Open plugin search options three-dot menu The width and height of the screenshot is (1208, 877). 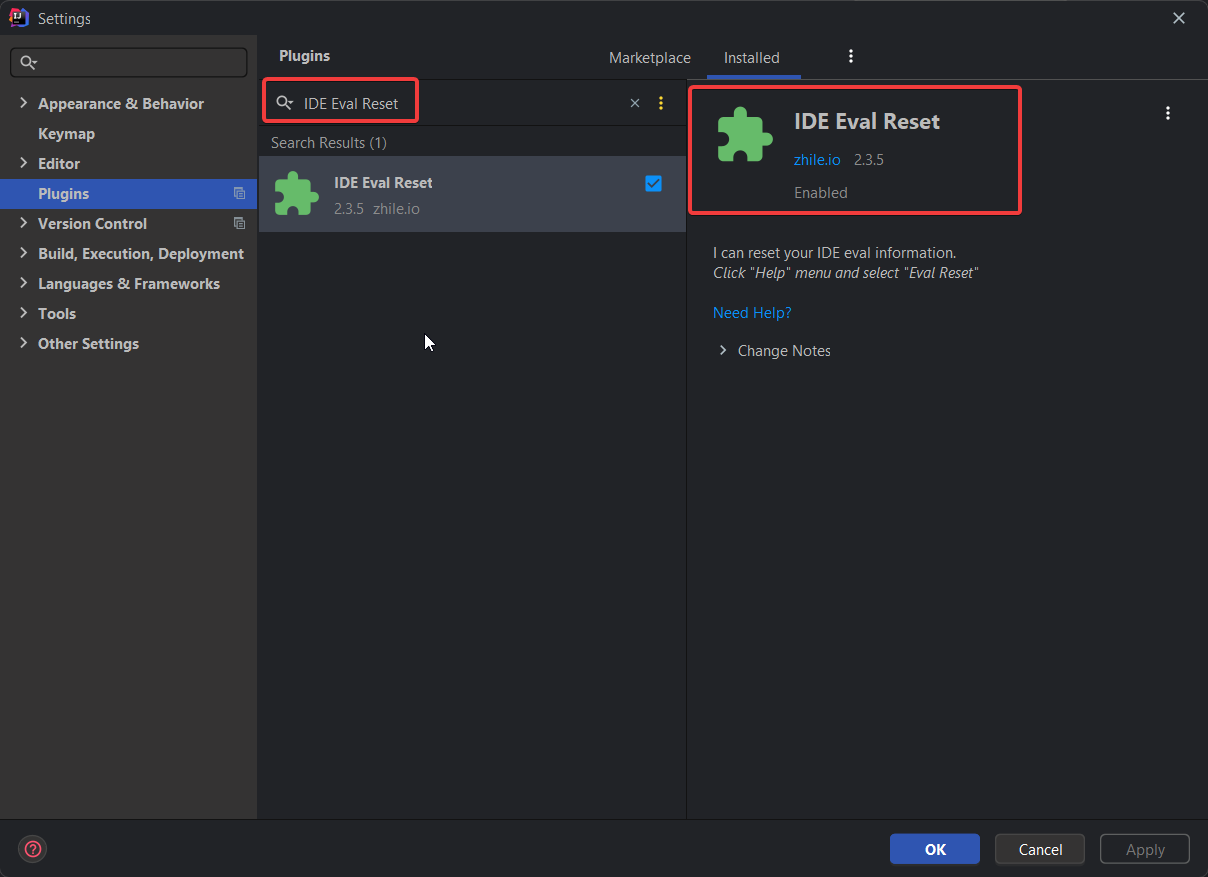(x=661, y=103)
